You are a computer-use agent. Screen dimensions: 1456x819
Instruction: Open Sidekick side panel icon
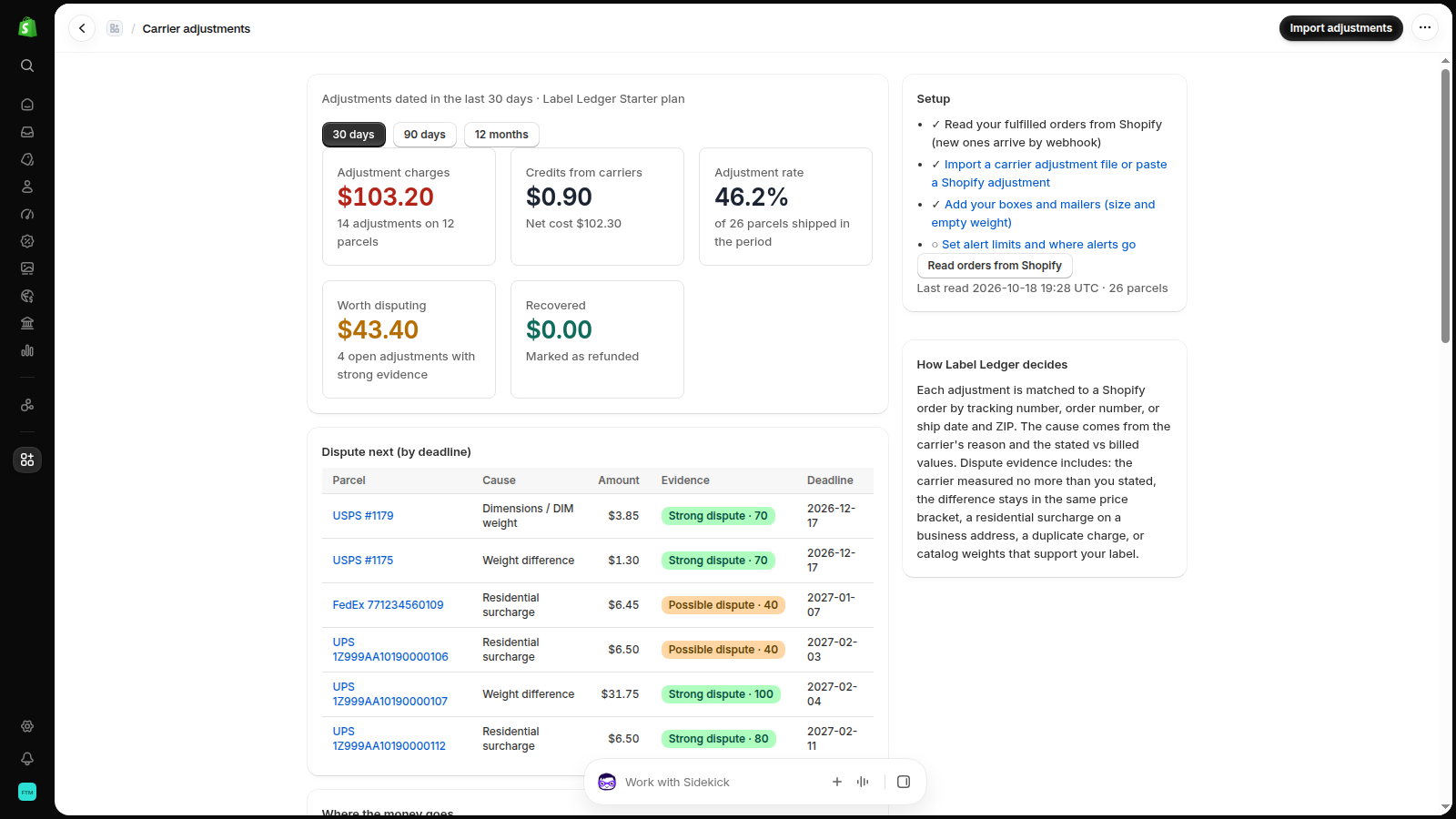pos(904,782)
